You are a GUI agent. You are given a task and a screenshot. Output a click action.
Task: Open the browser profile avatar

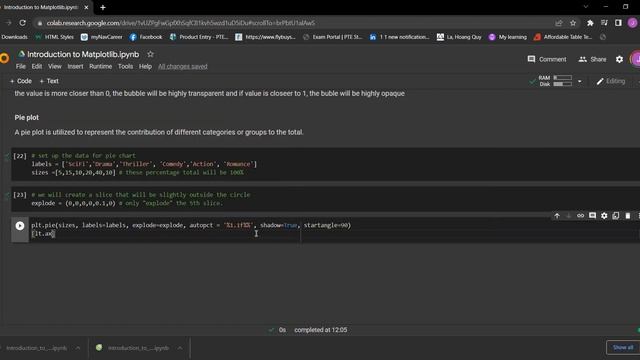pyautogui.click(x=633, y=23)
